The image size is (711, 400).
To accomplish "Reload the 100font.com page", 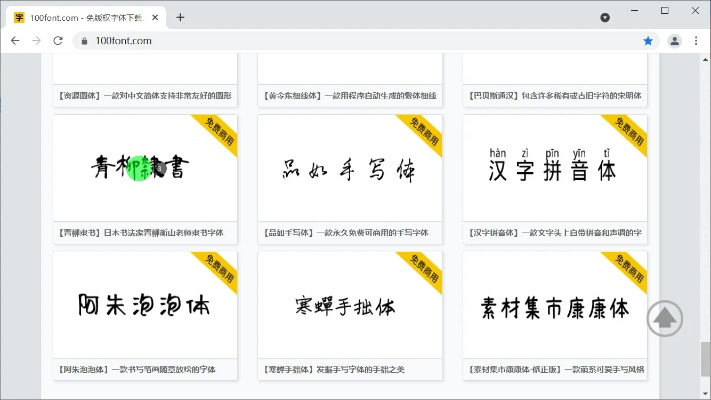I will [58, 41].
